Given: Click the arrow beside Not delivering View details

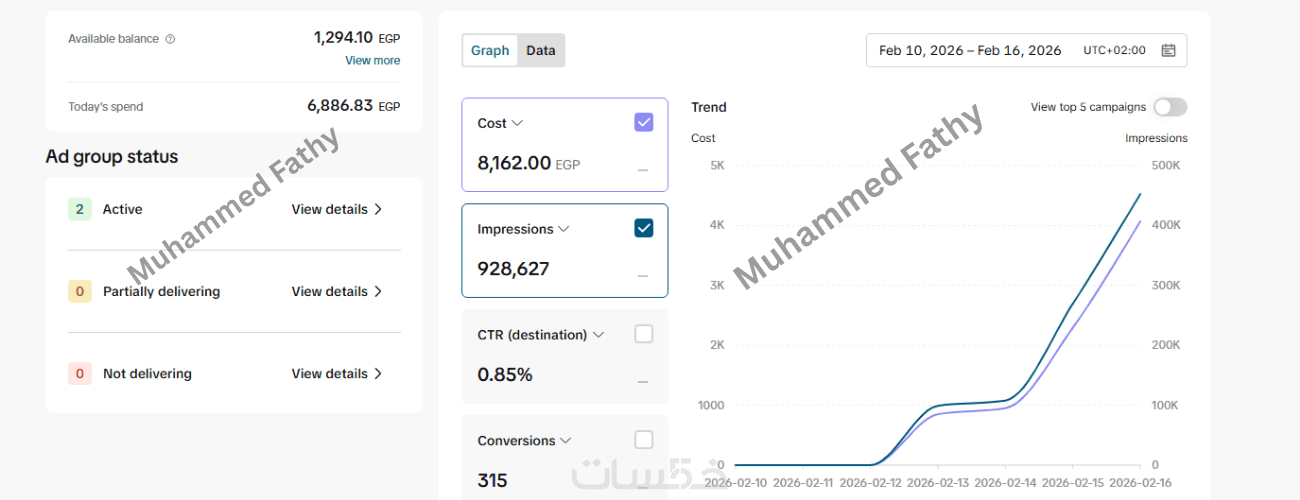Looking at the screenshot, I should [378, 373].
